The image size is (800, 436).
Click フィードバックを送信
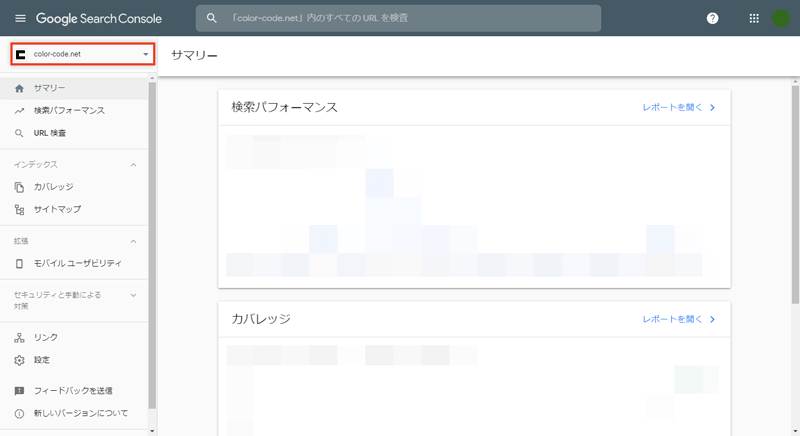click(x=74, y=391)
